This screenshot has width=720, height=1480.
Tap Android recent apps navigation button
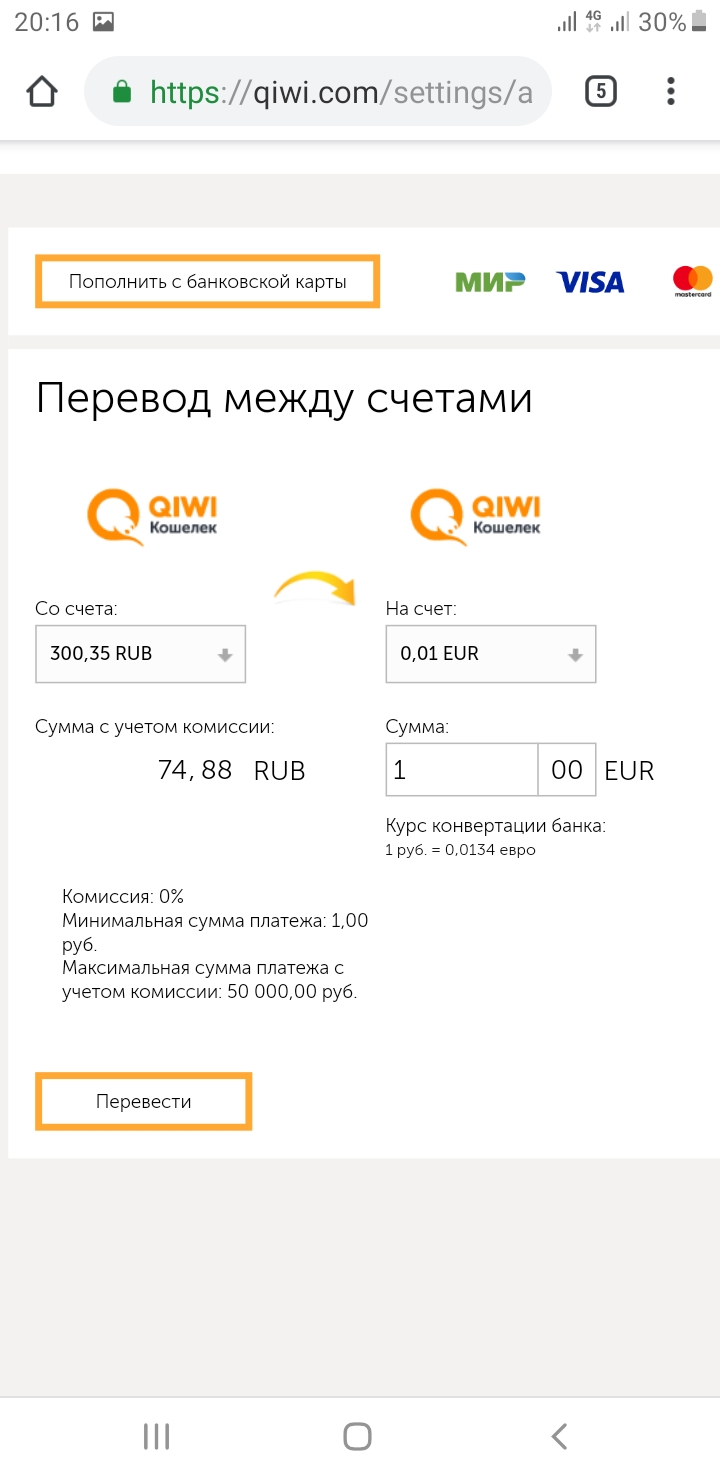click(156, 1437)
